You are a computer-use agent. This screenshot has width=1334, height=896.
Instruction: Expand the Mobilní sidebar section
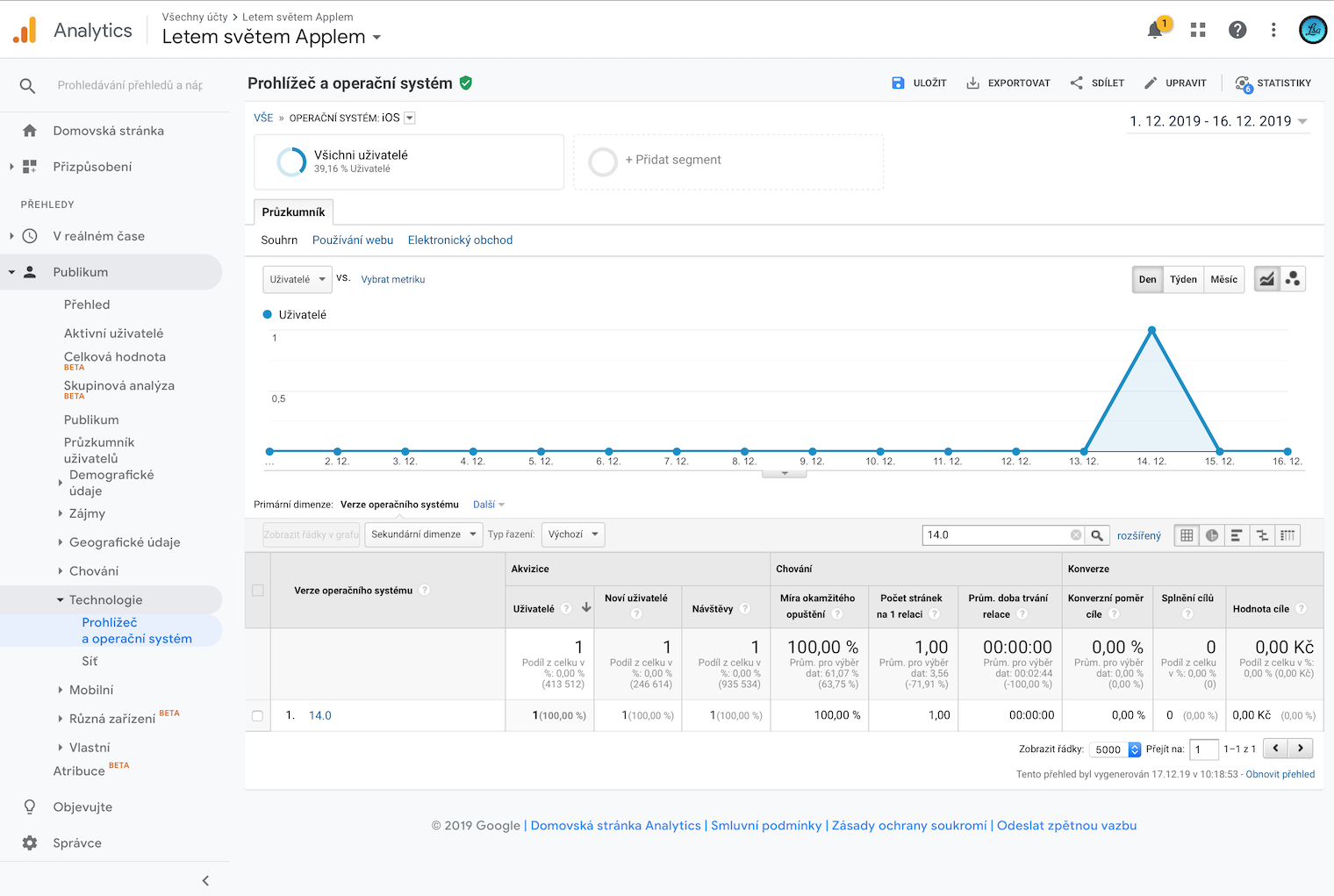(91, 690)
